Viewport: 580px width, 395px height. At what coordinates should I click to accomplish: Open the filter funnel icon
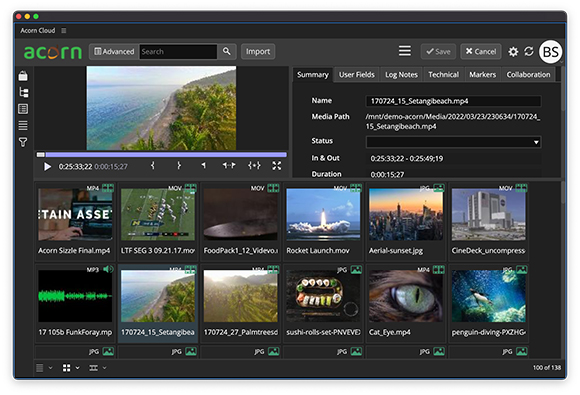click(23, 142)
